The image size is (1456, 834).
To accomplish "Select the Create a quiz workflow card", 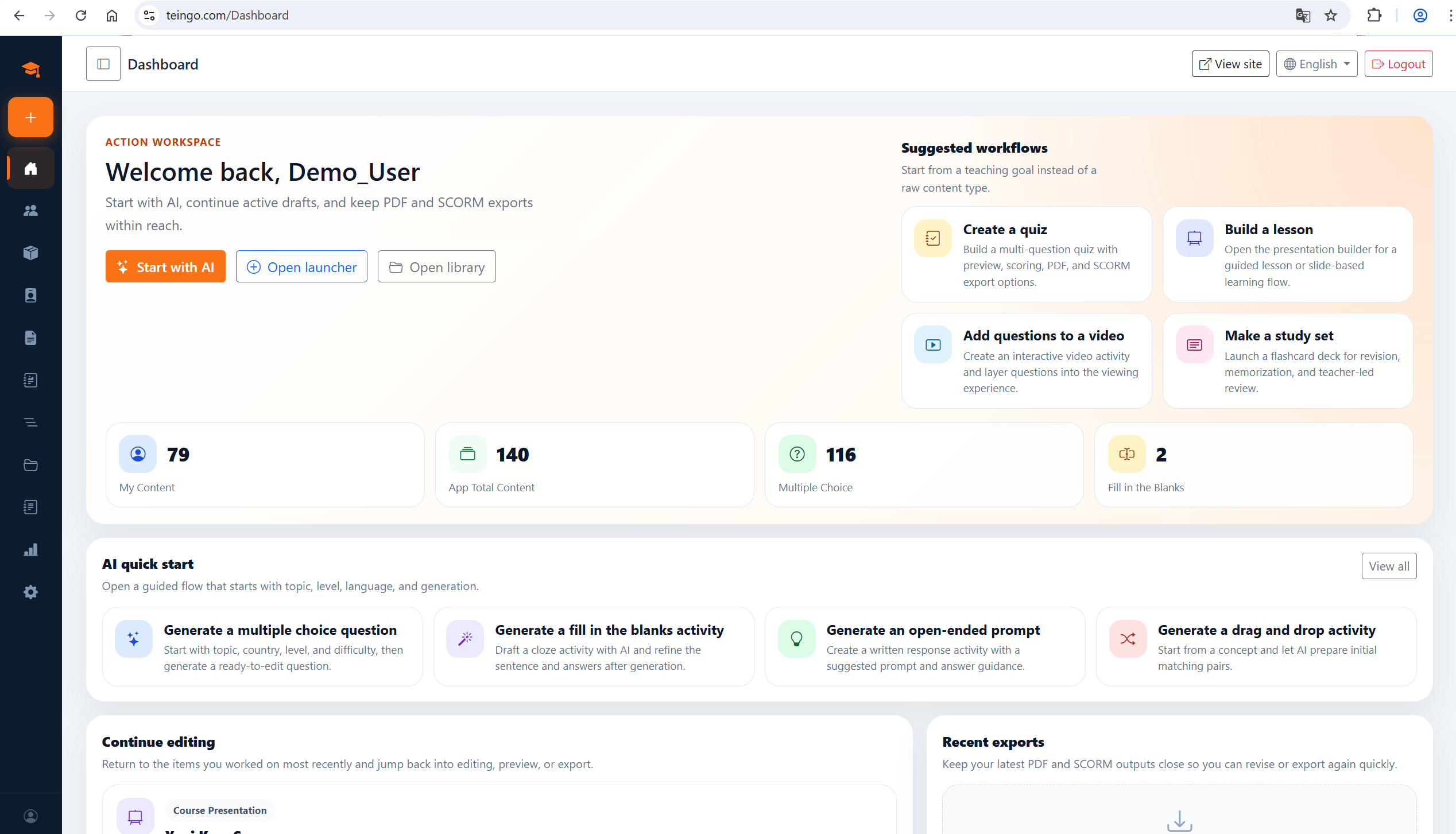I will (1026, 254).
